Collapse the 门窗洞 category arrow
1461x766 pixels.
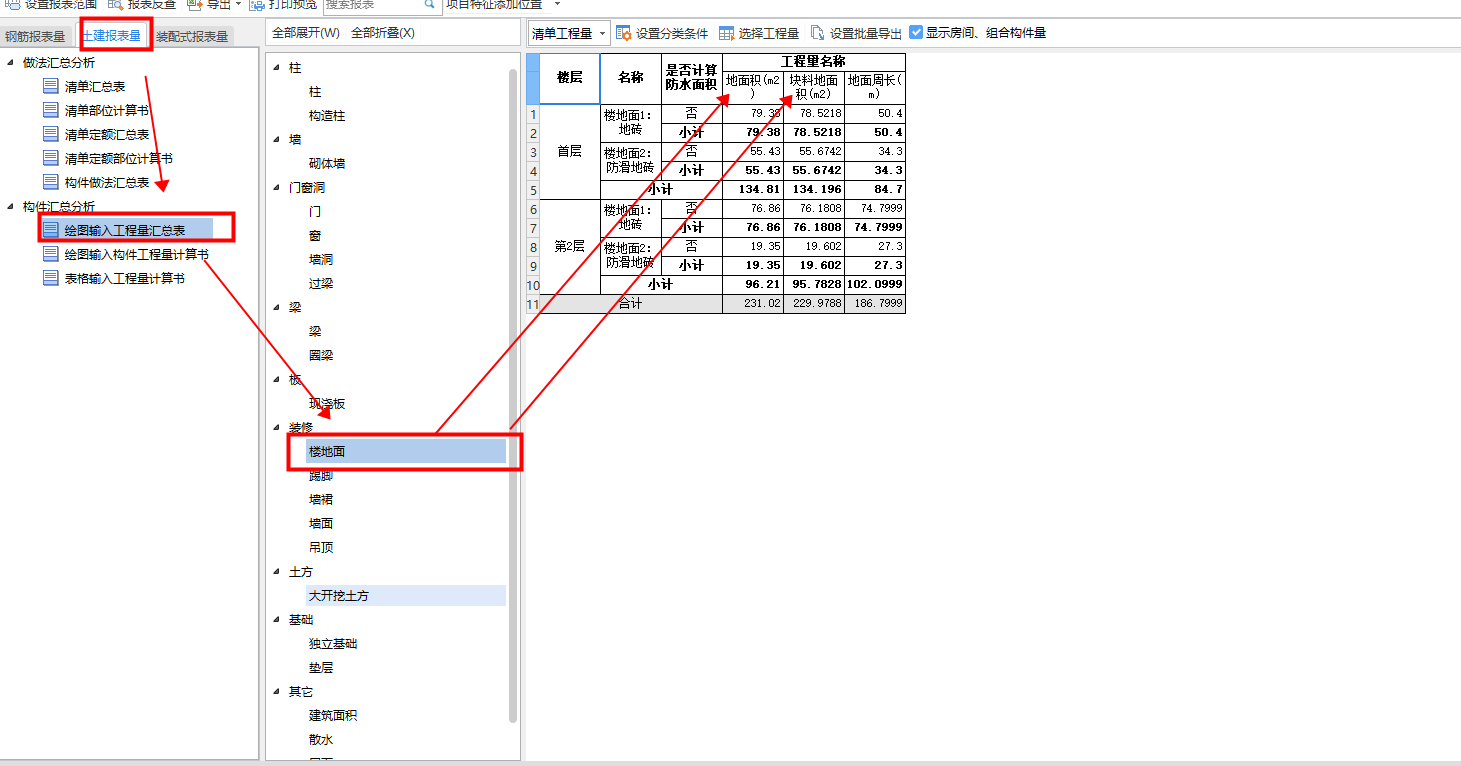click(x=277, y=188)
